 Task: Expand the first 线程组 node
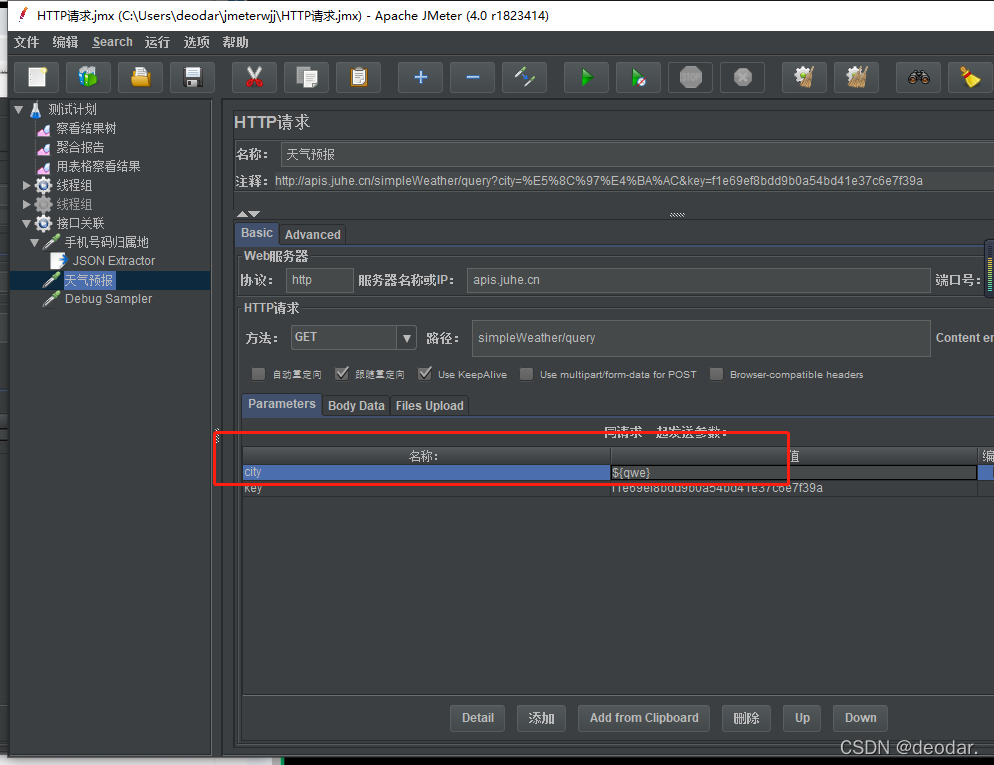pos(27,186)
